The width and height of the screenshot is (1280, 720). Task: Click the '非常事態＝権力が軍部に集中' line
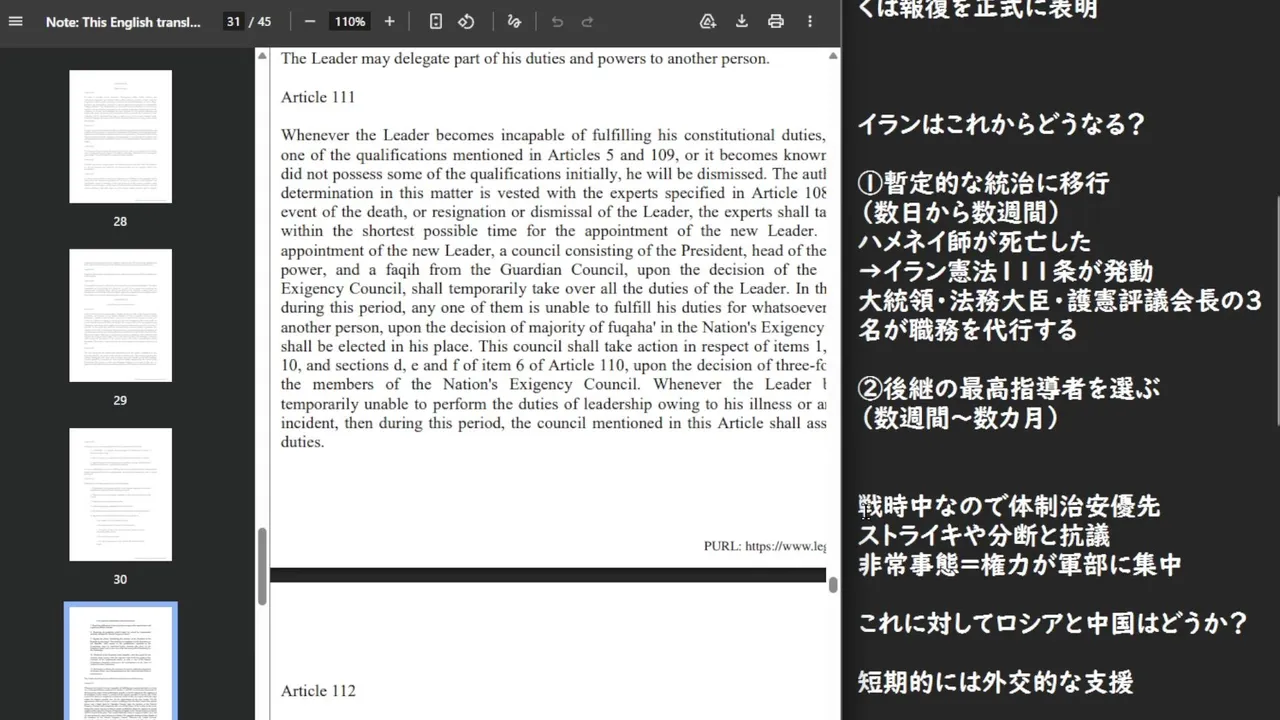point(1020,565)
